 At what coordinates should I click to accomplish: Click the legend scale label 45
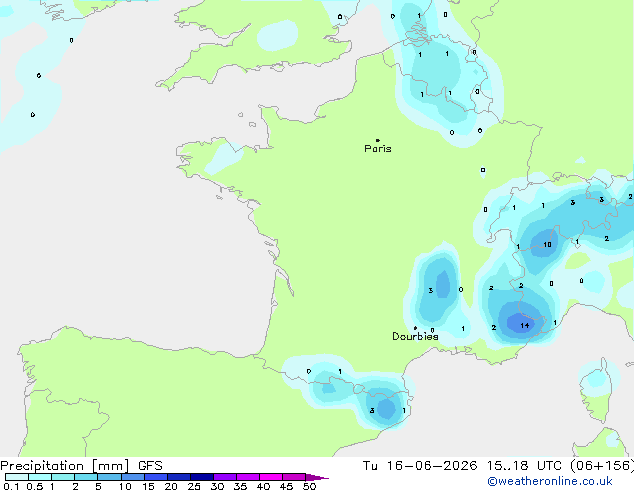(286, 486)
